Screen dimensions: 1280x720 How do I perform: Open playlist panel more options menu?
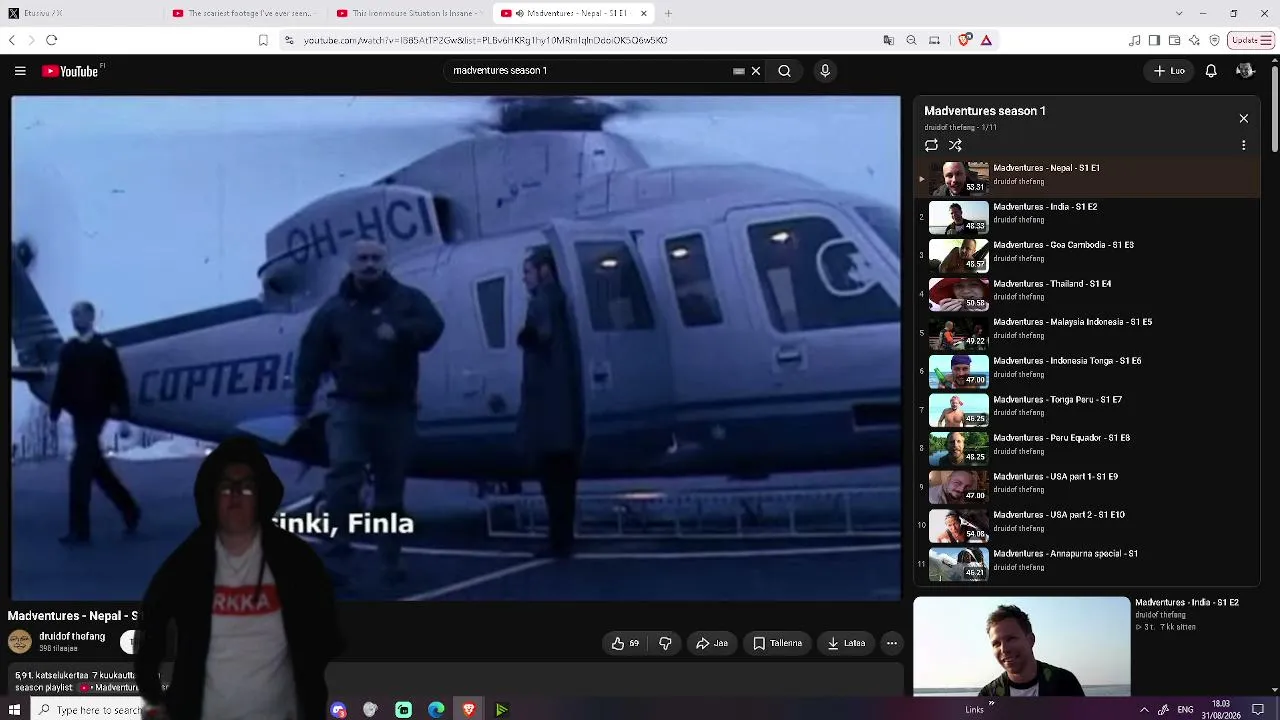pyautogui.click(x=1244, y=145)
